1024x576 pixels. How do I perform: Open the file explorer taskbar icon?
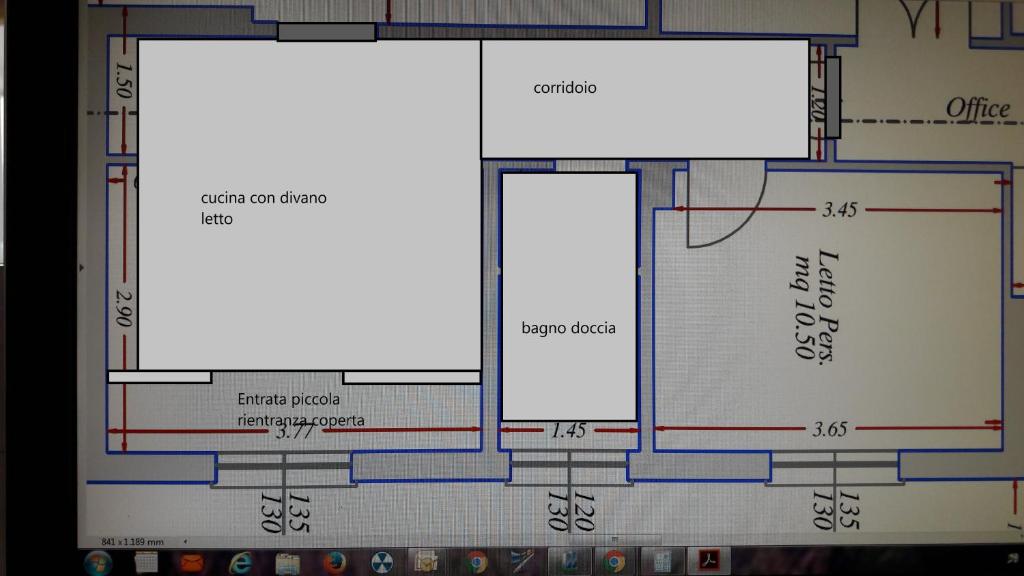pos(288,562)
